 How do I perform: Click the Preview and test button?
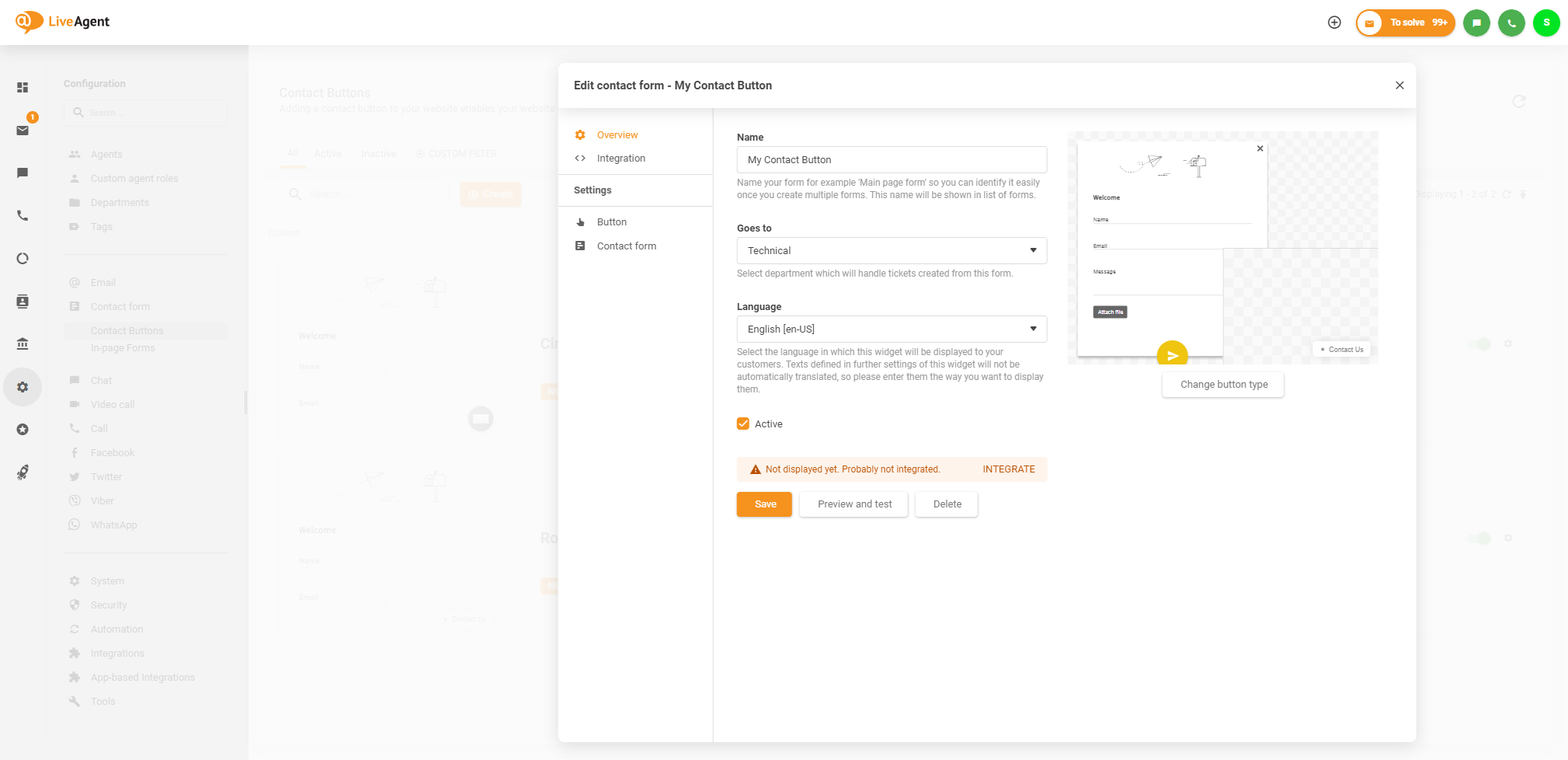(854, 504)
